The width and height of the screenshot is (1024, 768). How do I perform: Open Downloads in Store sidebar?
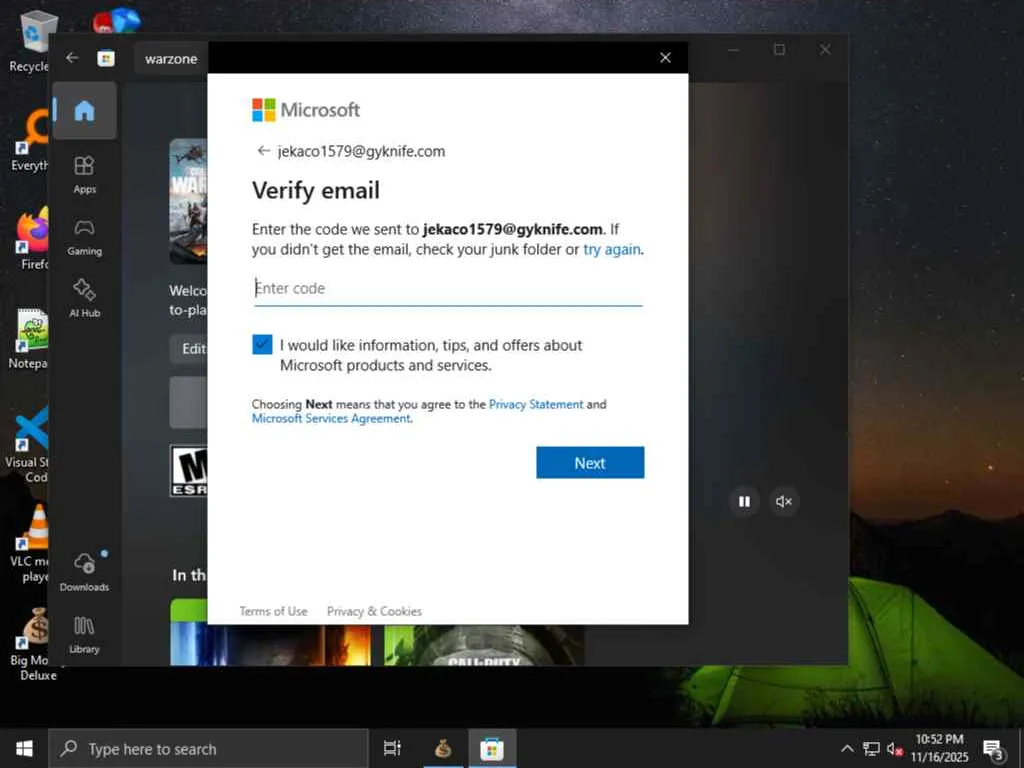pyautogui.click(x=84, y=571)
